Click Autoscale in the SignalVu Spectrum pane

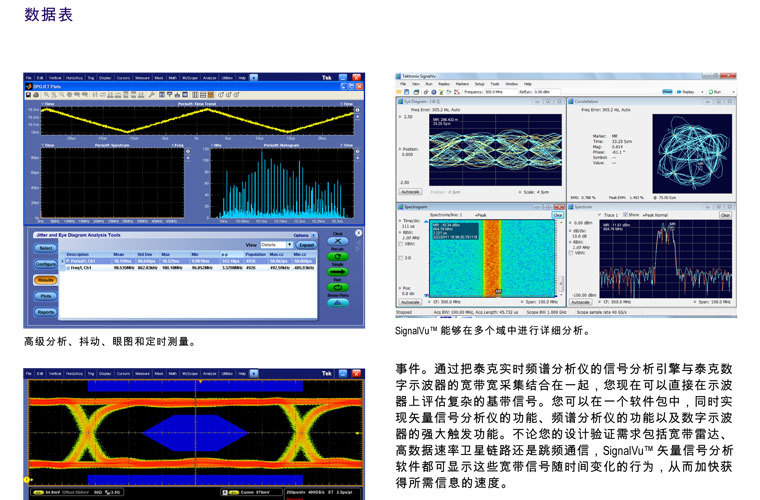[580, 302]
